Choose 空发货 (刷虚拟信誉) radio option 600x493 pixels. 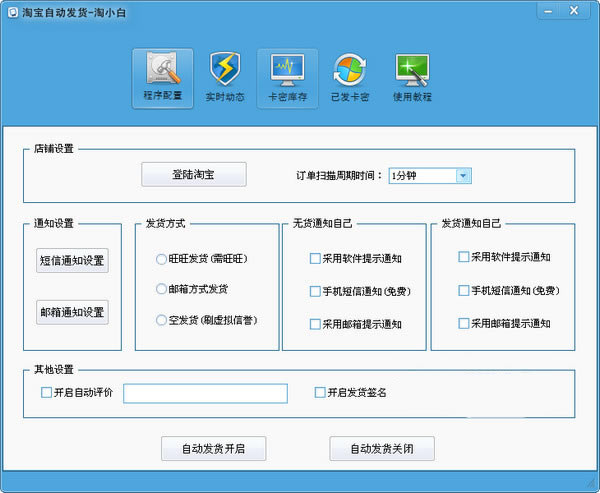[x=161, y=320]
